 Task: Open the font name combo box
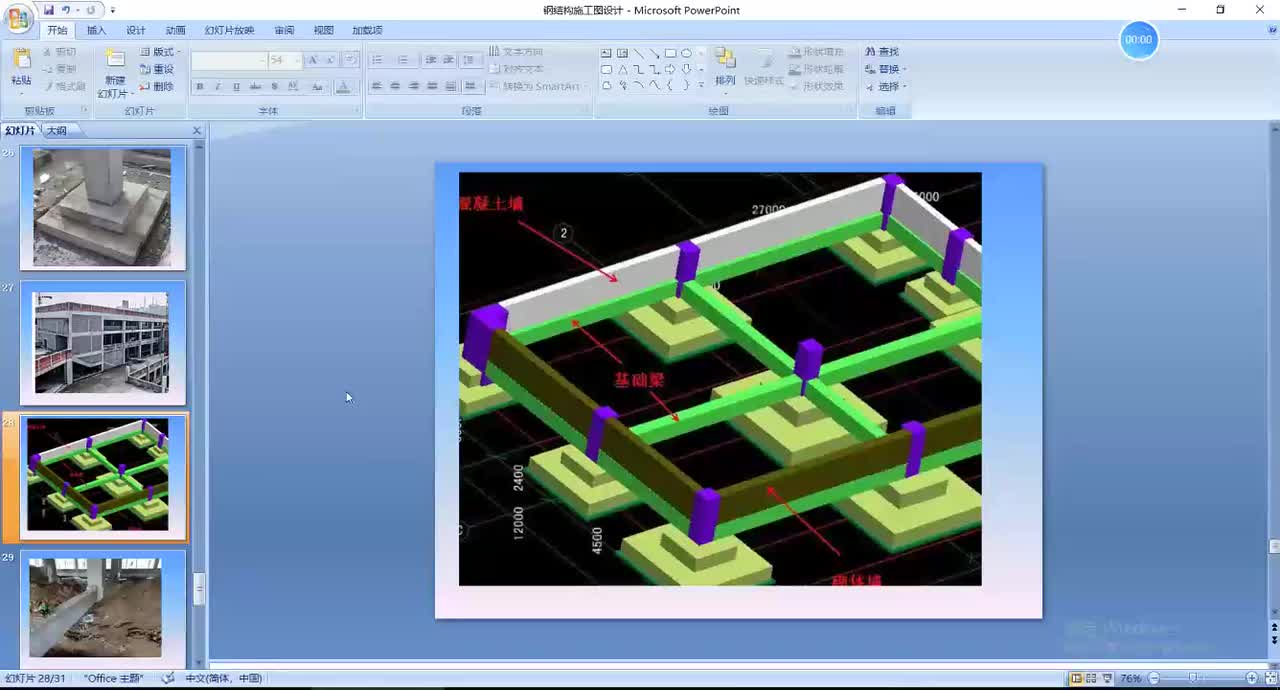(x=229, y=60)
